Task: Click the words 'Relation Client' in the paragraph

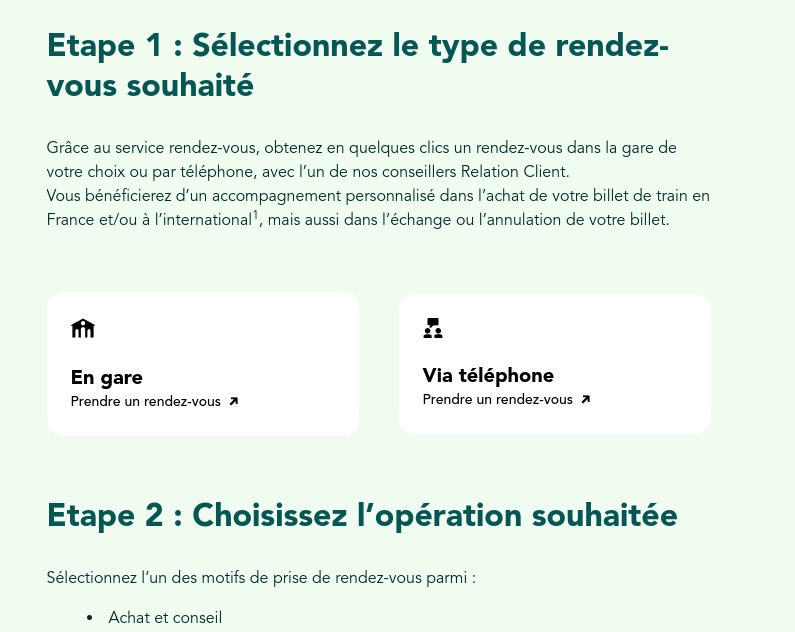Action: pos(515,172)
